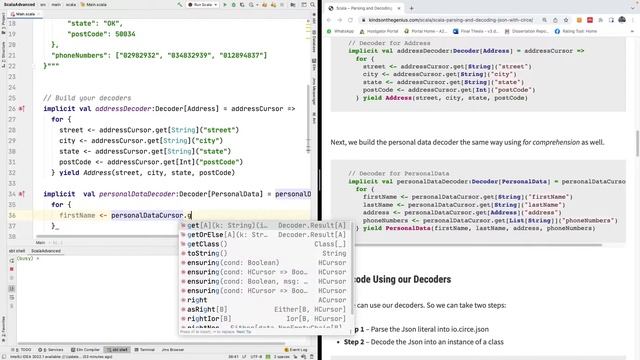Click the Run with Coverage icon

(x=242, y=4)
